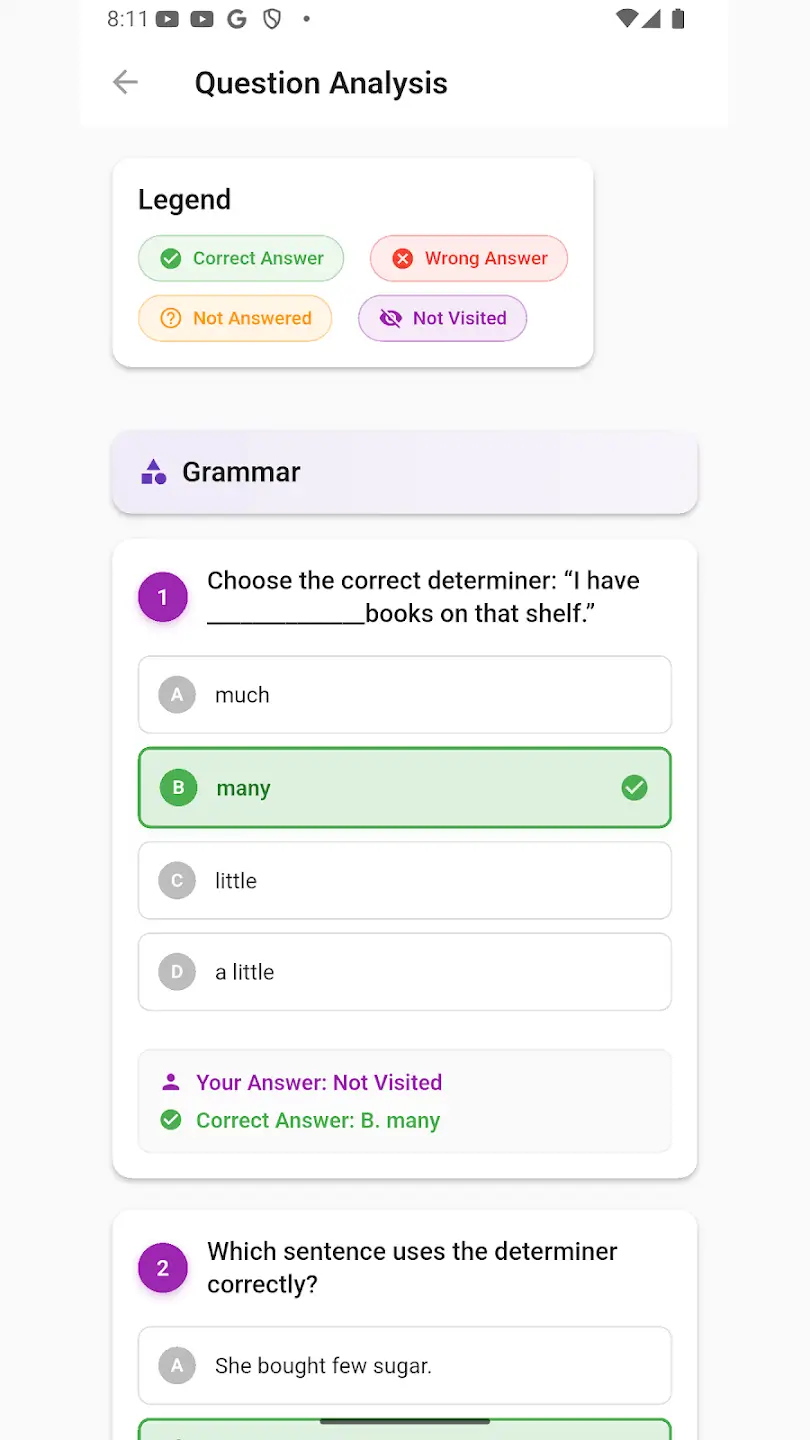Open the Grammar section header

[x=404, y=471]
